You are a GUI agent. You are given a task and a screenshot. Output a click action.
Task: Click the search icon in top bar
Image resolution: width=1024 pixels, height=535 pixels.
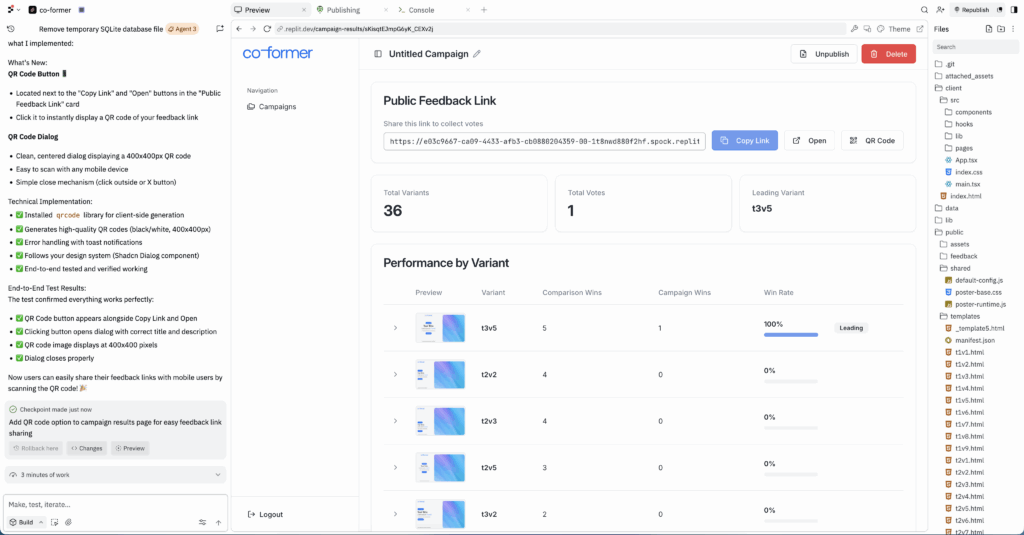924,9
